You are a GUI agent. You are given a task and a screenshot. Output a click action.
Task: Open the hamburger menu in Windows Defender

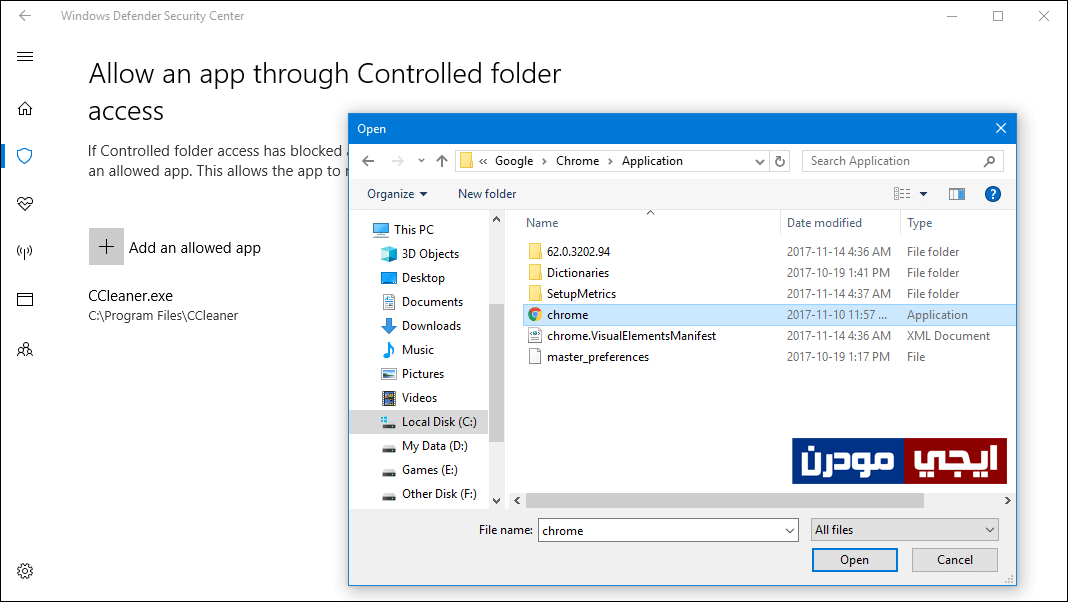[25, 57]
